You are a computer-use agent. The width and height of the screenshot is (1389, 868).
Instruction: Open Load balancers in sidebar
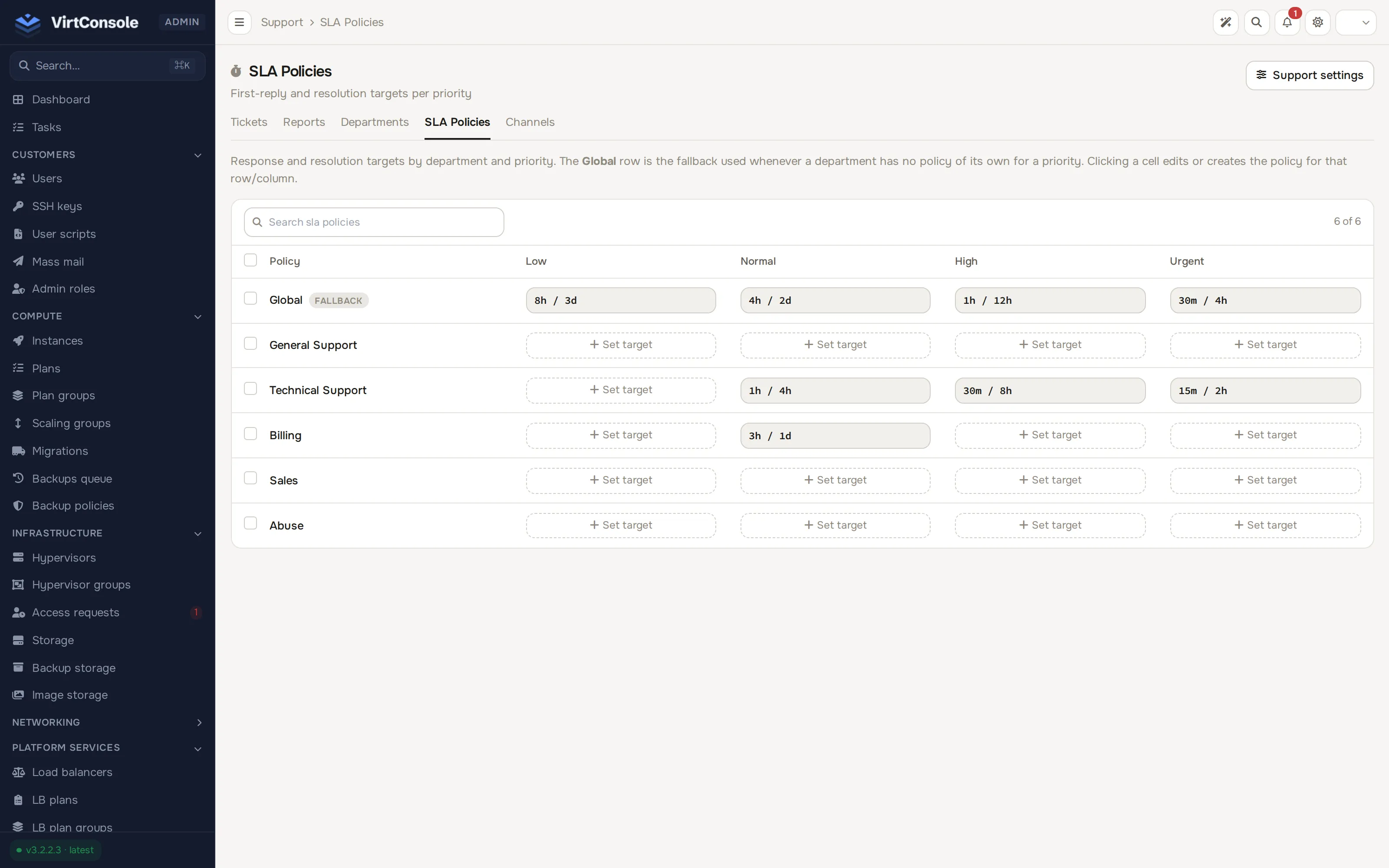[x=107, y=772]
